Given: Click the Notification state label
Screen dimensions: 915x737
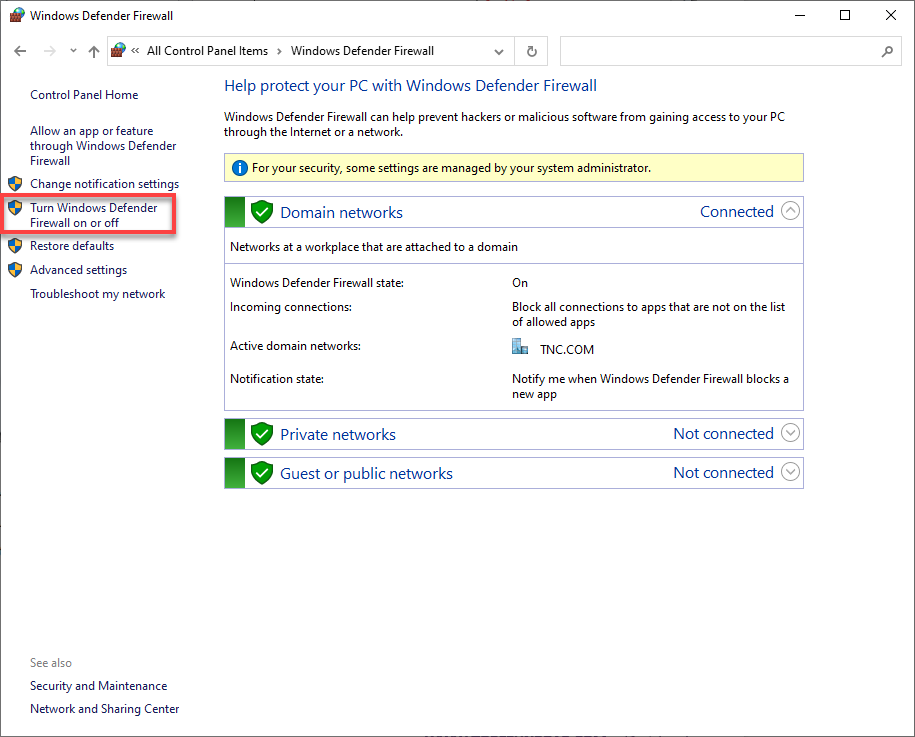Looking at the screenshot, I should (277, 379).
